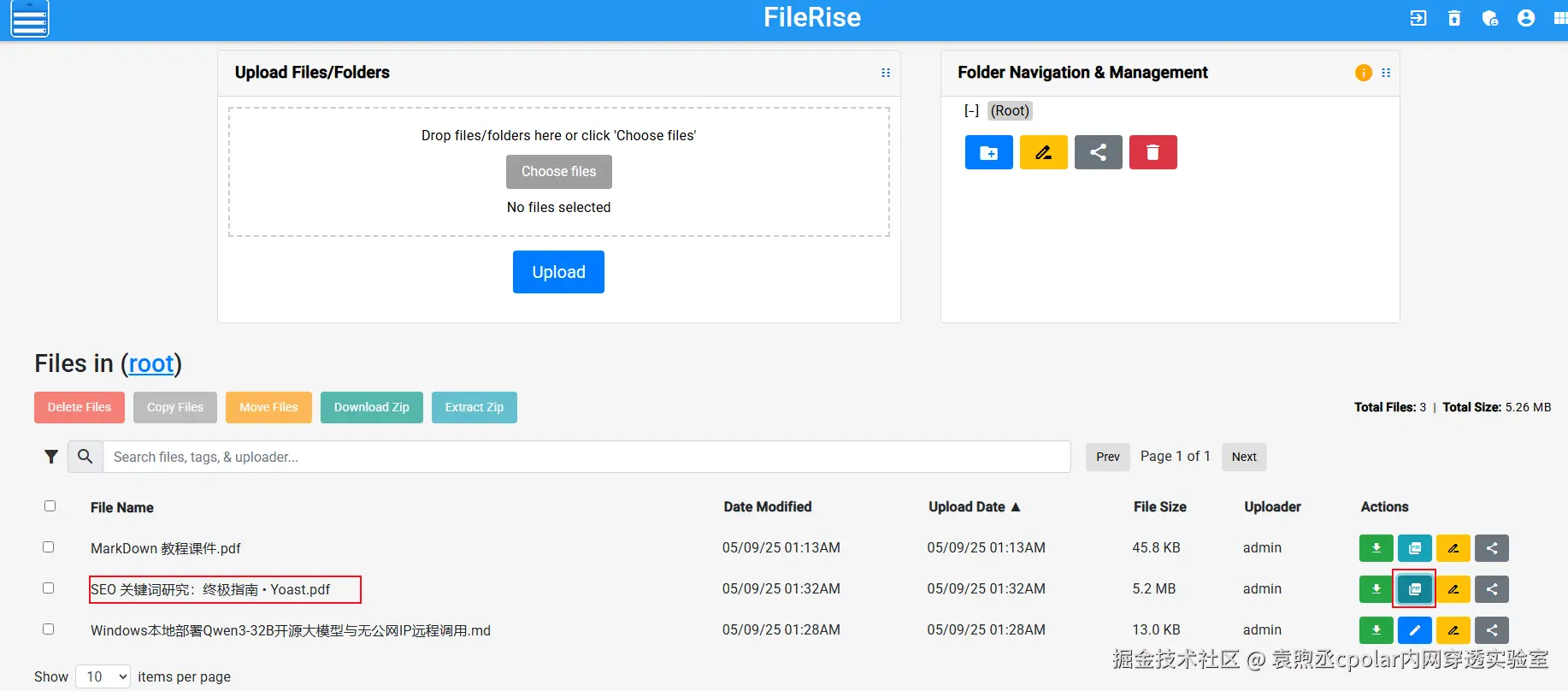Click the Move Files button
Screen dimensions: 1568x691
[x=268, y=408]
